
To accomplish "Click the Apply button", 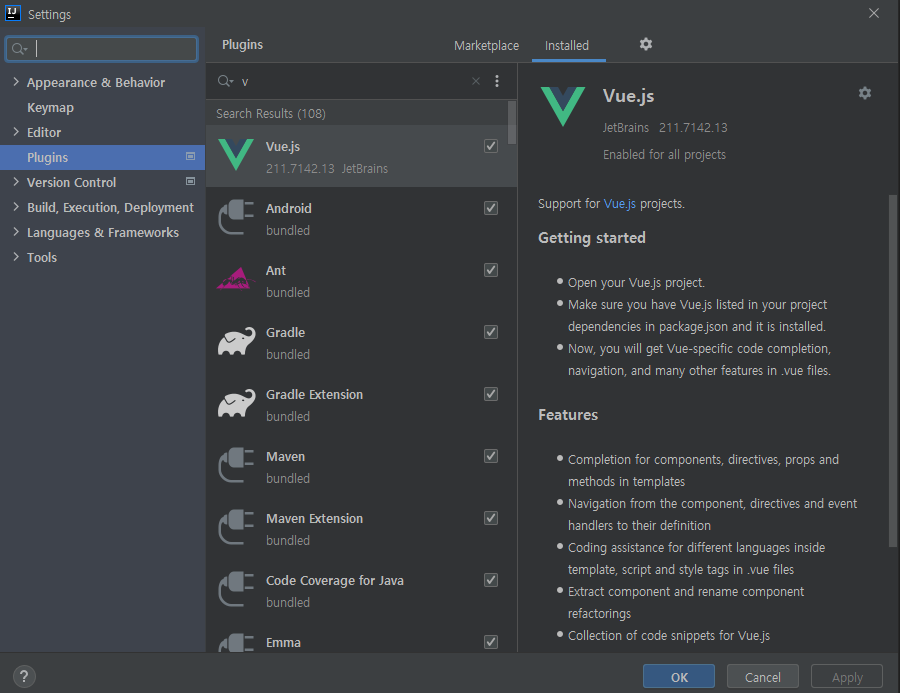I will [x=847, y=676].
